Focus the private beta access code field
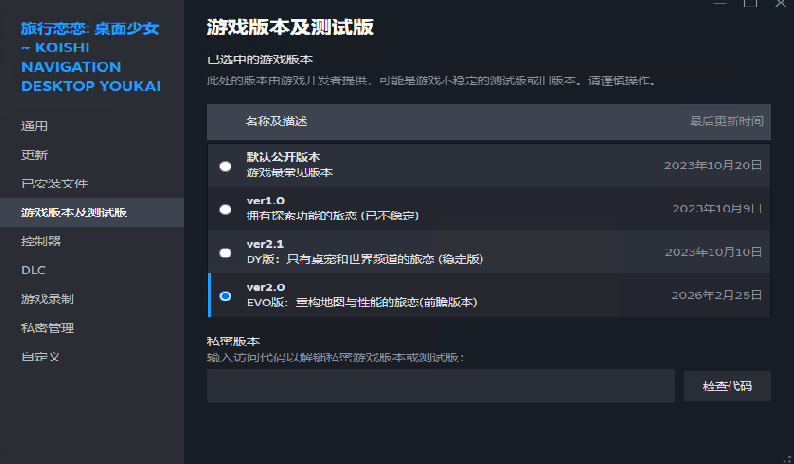The width and height of the screenshot is (794, 464). pyautogui.click(x=440, y=386)
